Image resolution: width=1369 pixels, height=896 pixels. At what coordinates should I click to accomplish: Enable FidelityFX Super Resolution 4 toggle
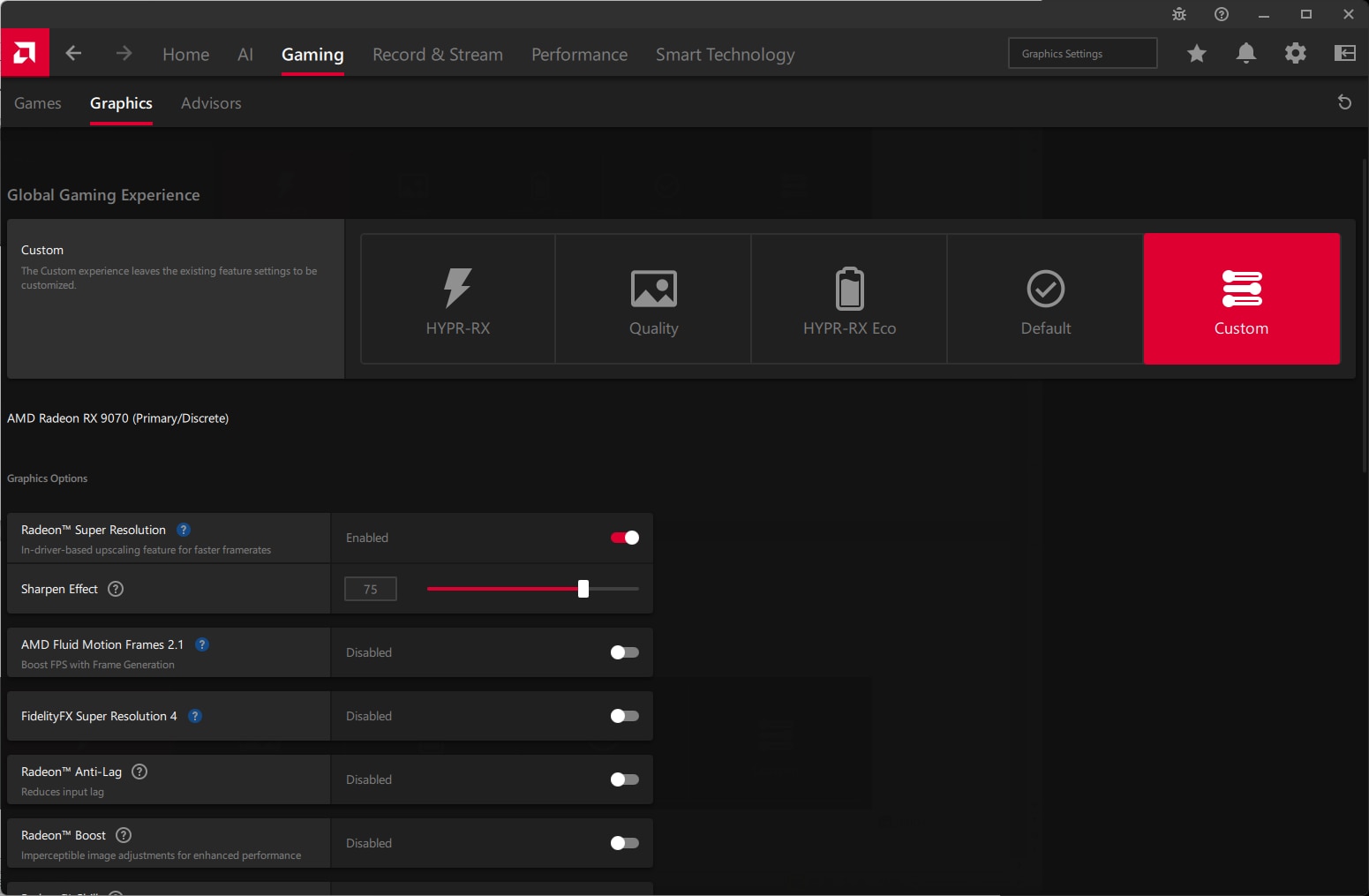tap(625, 716)
